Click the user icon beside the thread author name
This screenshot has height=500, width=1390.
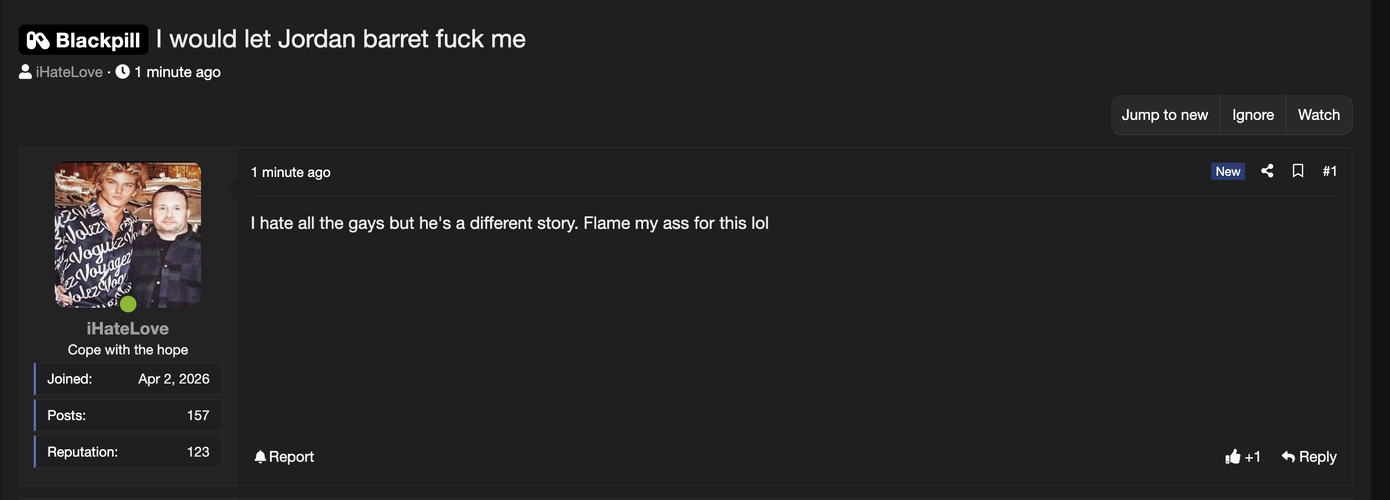(26, 72)
